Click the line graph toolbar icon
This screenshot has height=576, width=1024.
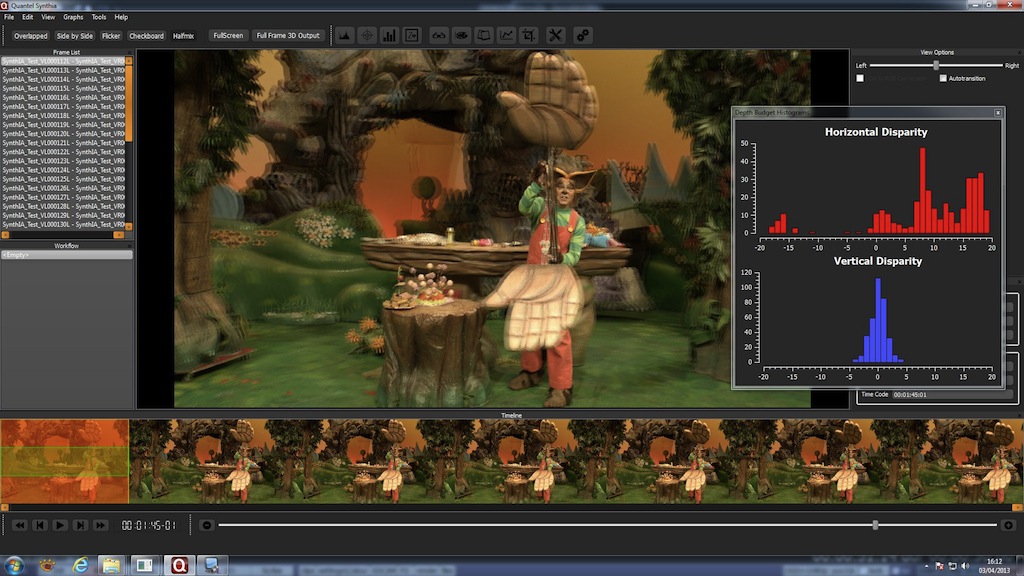(x=507, y=35)
